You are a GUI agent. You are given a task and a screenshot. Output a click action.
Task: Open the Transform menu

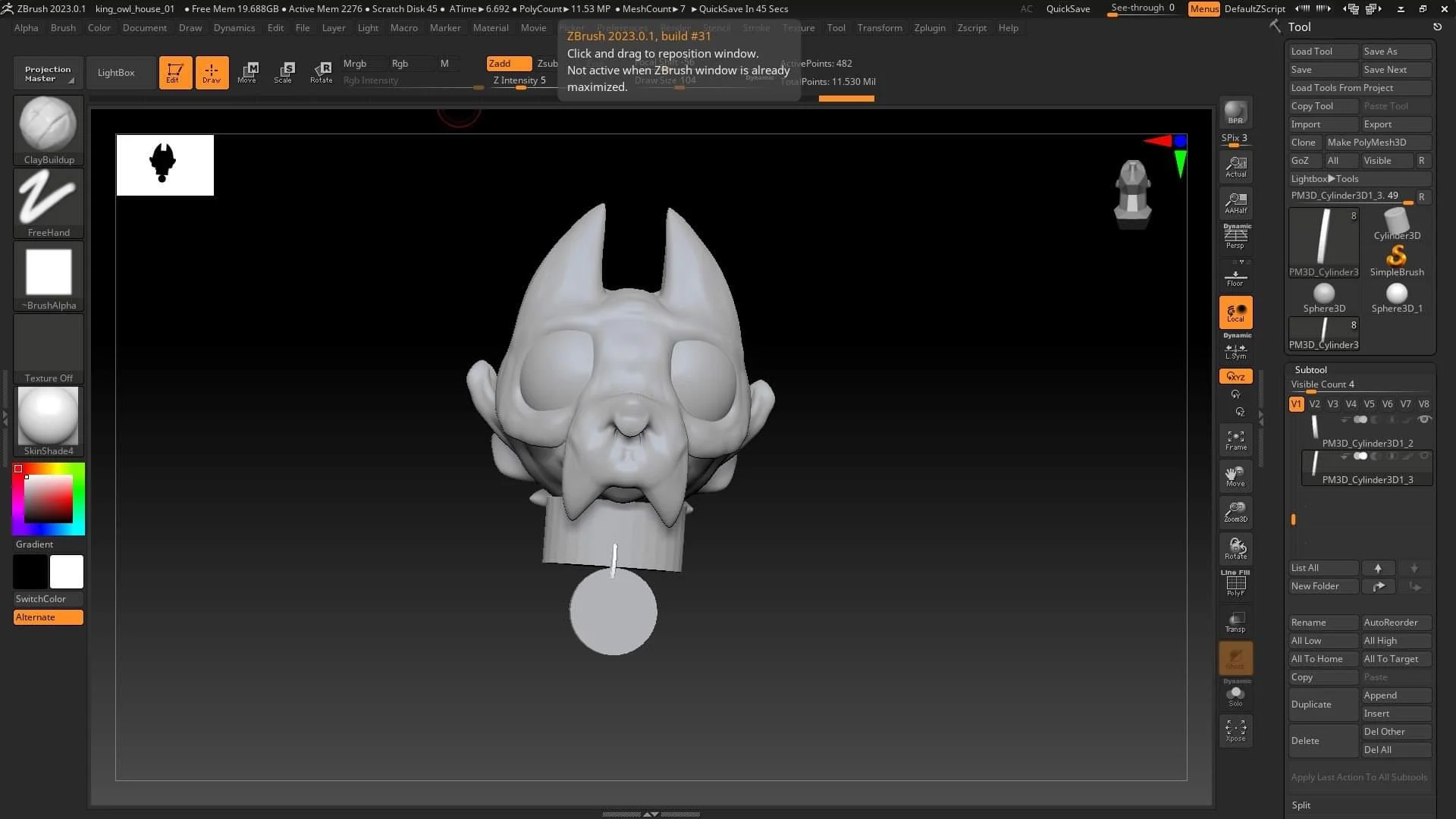880,28
